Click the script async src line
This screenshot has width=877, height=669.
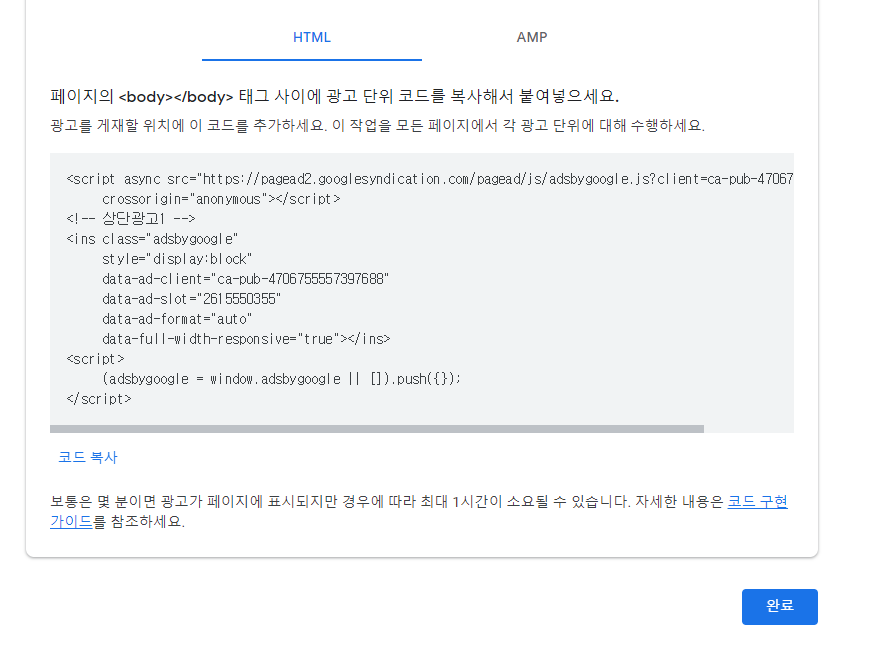pos(430,179)
